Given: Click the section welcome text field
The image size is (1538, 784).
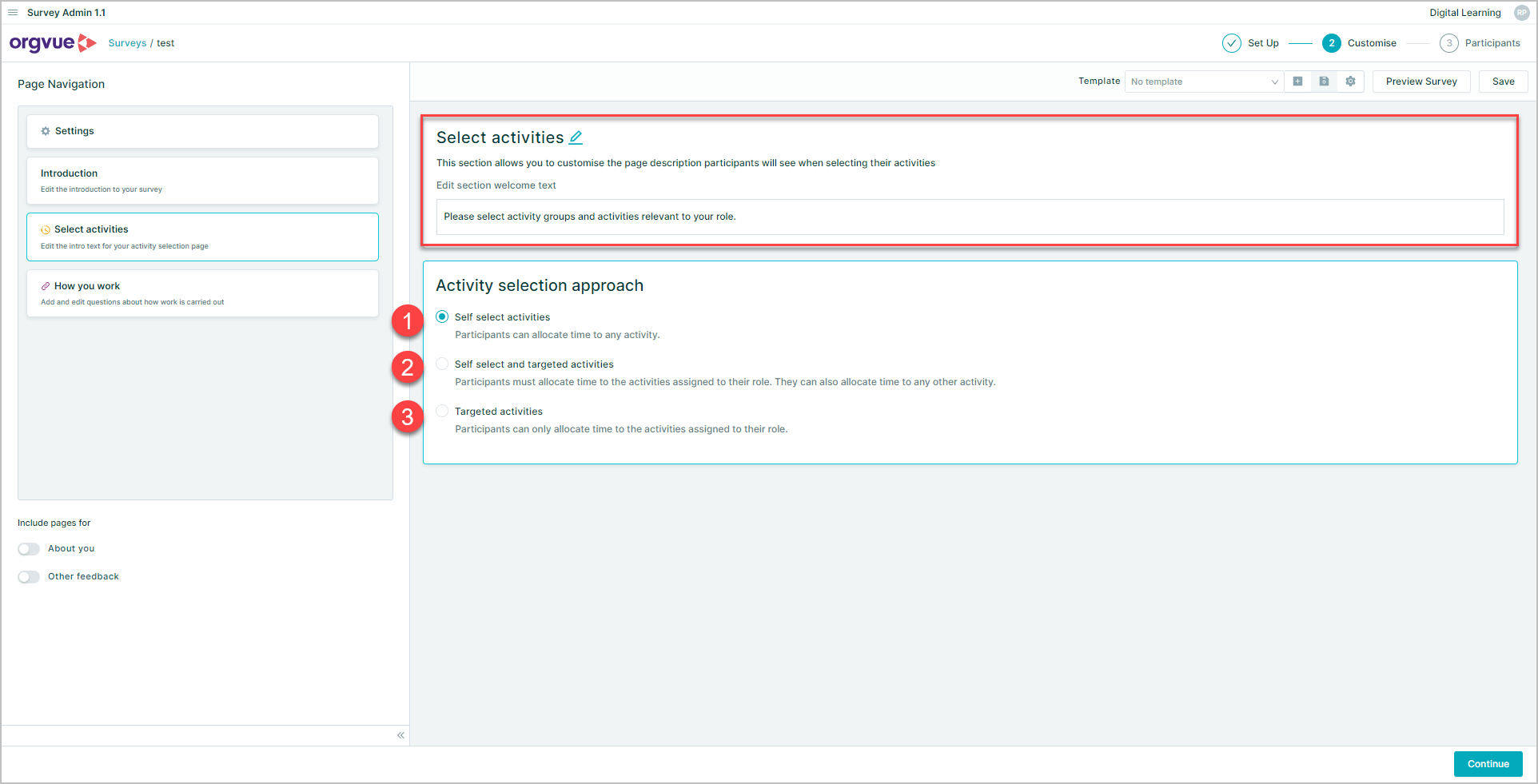Looking at the screenshot, I should [970, 217].
